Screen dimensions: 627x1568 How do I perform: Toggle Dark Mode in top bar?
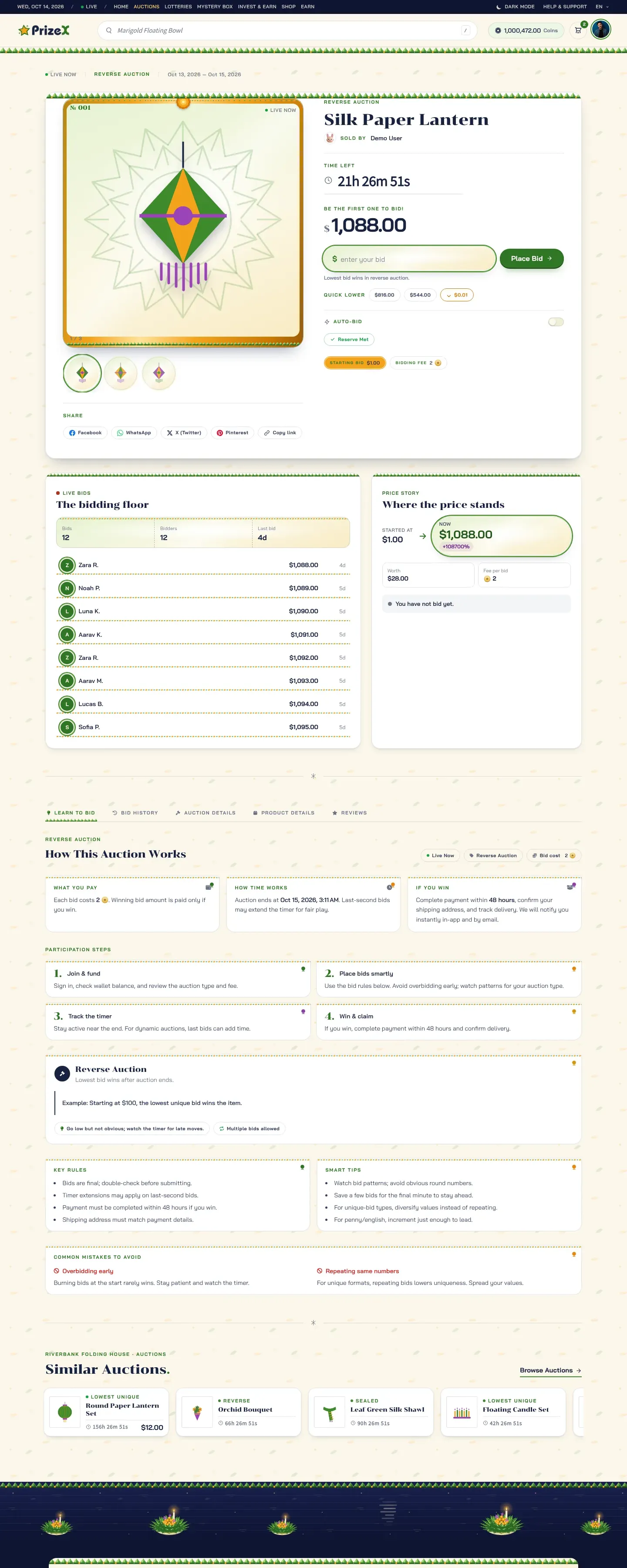[x=515, y=7]
